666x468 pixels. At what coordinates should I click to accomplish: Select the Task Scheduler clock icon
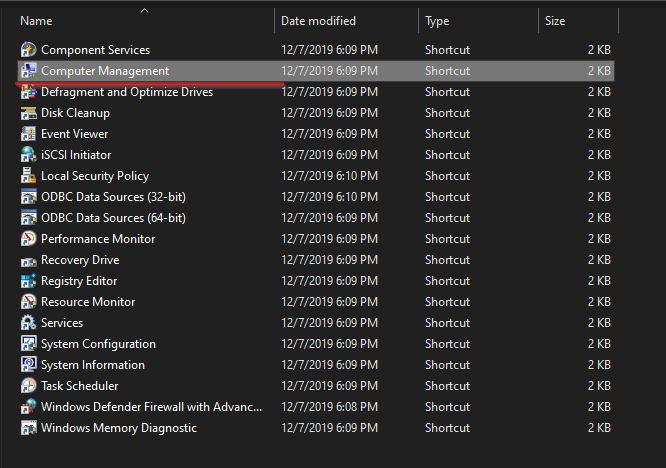tap(28, 386)
